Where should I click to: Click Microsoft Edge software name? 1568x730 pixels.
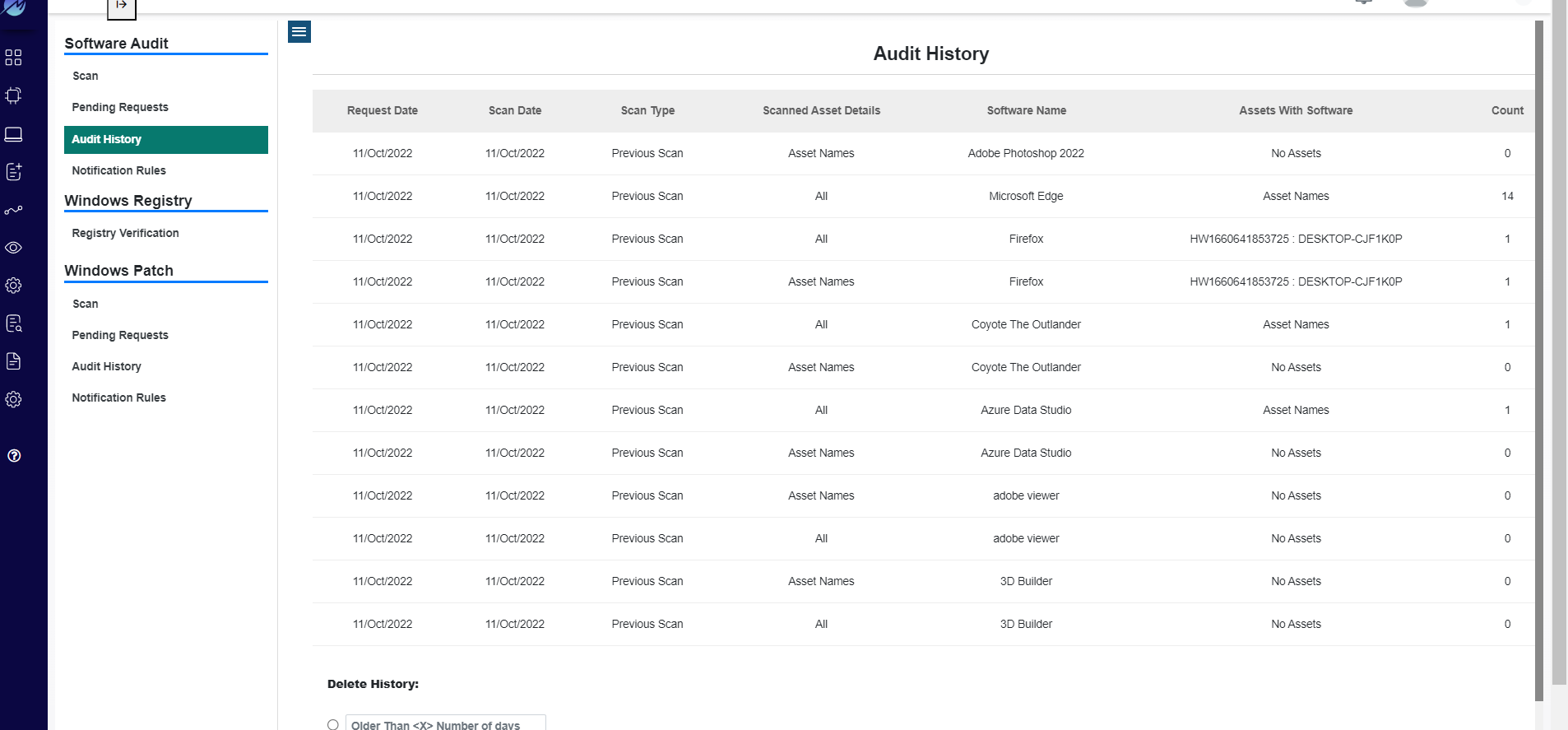point(1026,196)
